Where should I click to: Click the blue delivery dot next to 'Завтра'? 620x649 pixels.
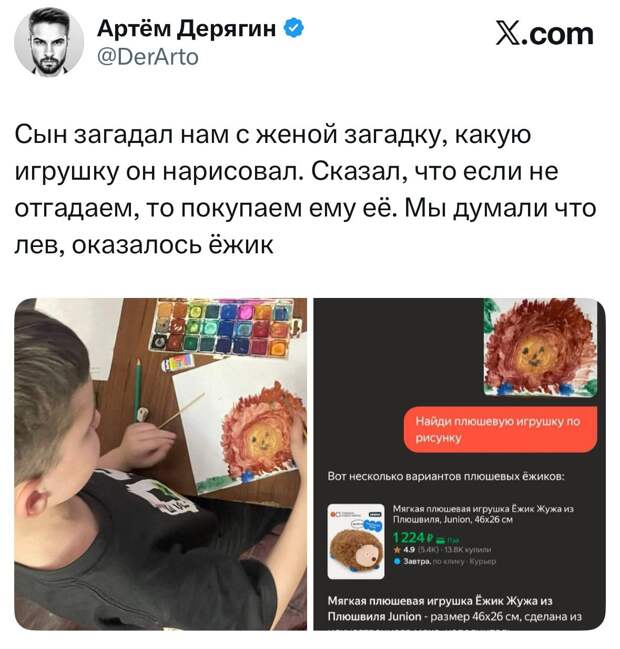397,562
